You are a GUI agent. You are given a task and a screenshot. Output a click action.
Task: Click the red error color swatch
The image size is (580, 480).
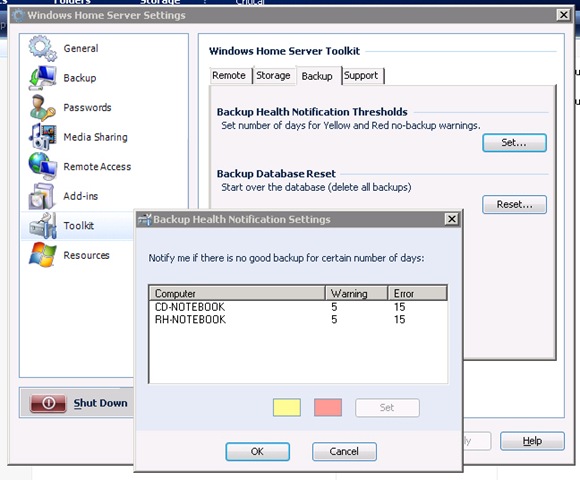pos(328,407)
